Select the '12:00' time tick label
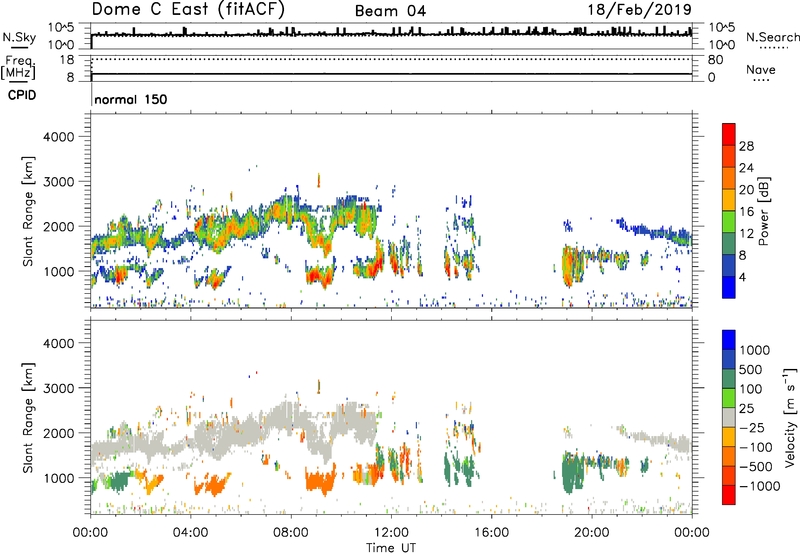 [391, 533]
